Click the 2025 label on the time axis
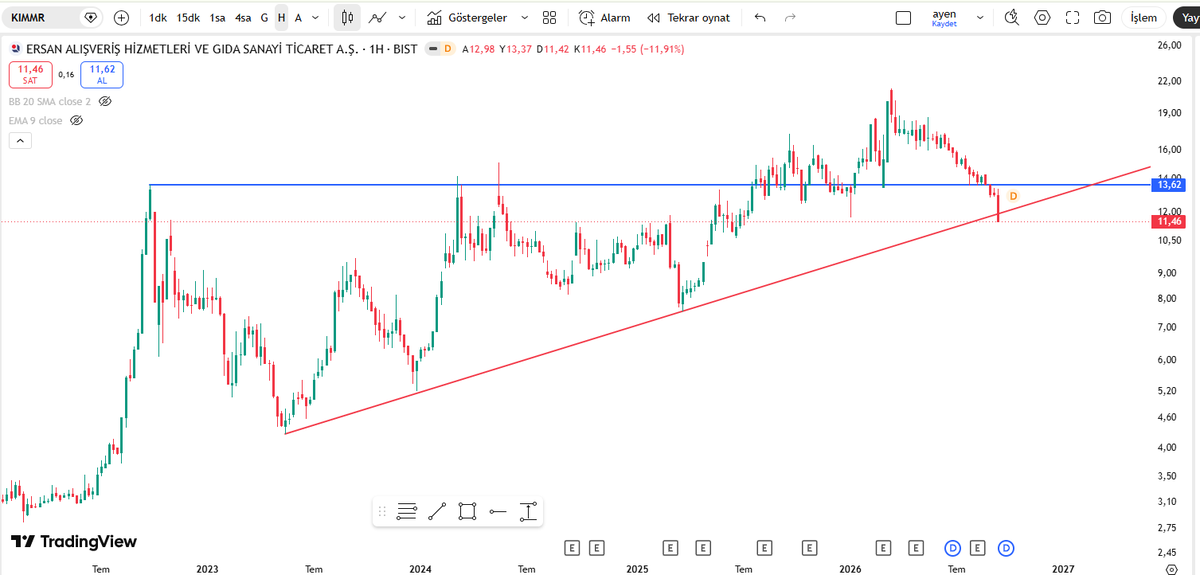This screenshot has width=1200, height=575. pos(638,568)
